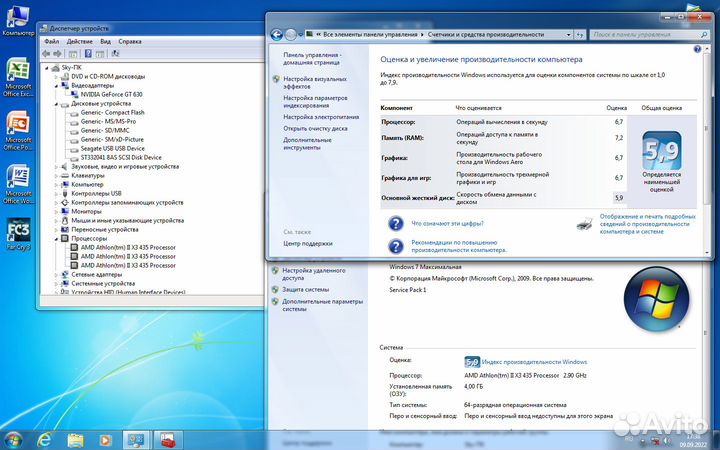Open the Вид menu
Screen dimensions: 720x450
click(x=106, y=41)
